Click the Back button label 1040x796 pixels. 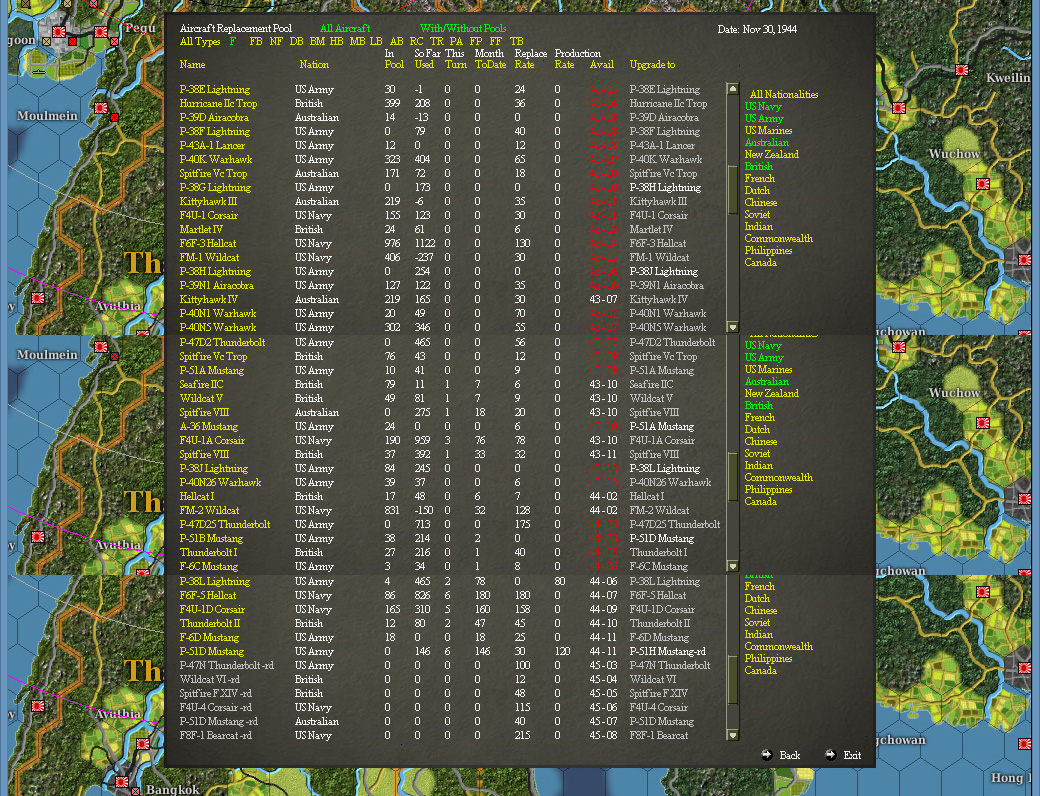coord(789,755)
